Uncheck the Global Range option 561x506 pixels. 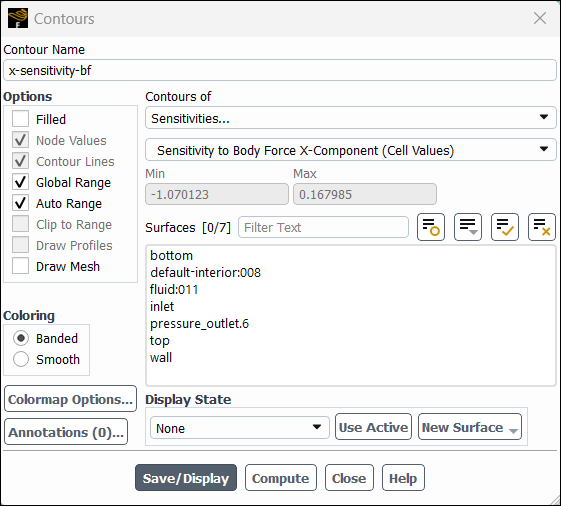click(20, 182)
